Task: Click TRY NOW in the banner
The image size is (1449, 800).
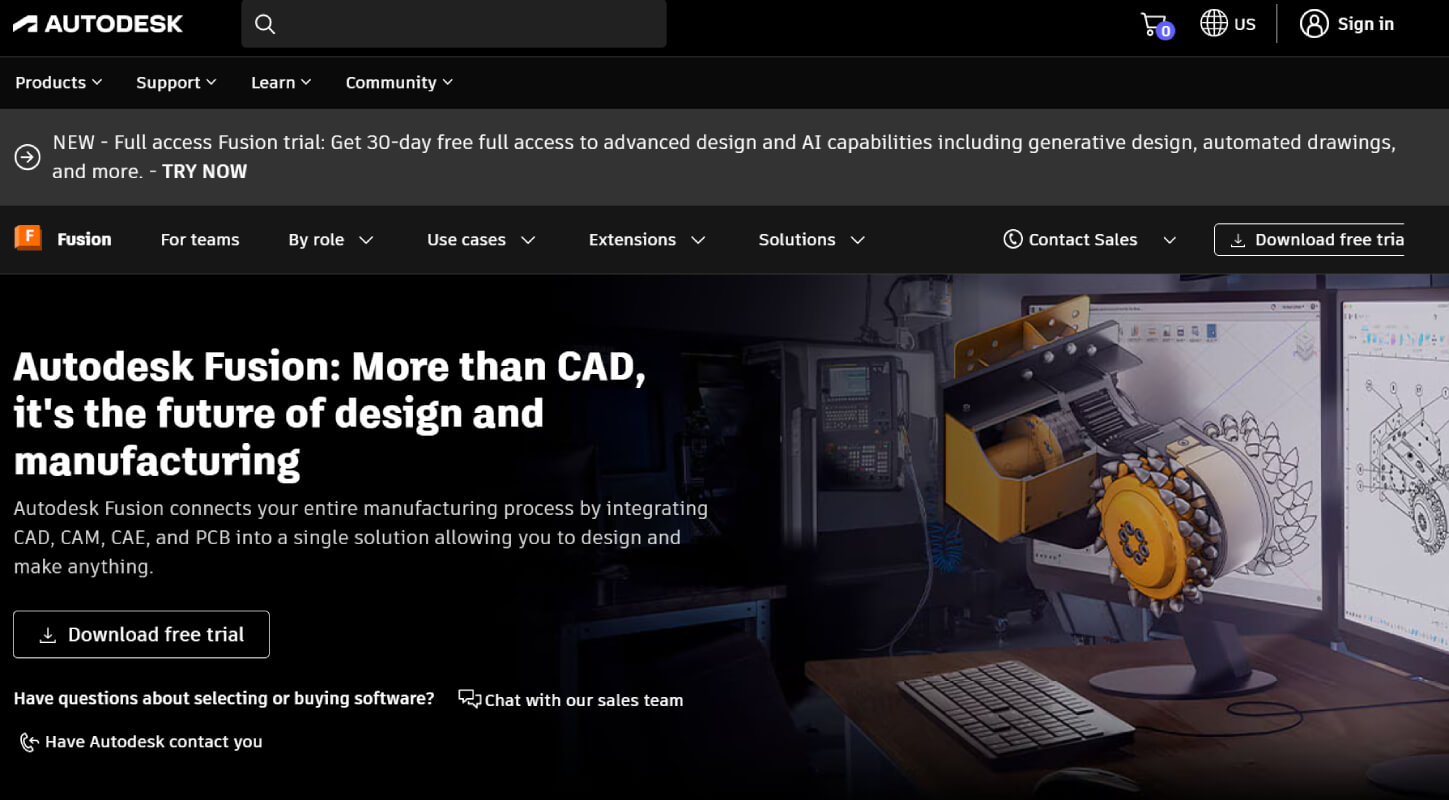Action: 204,171
